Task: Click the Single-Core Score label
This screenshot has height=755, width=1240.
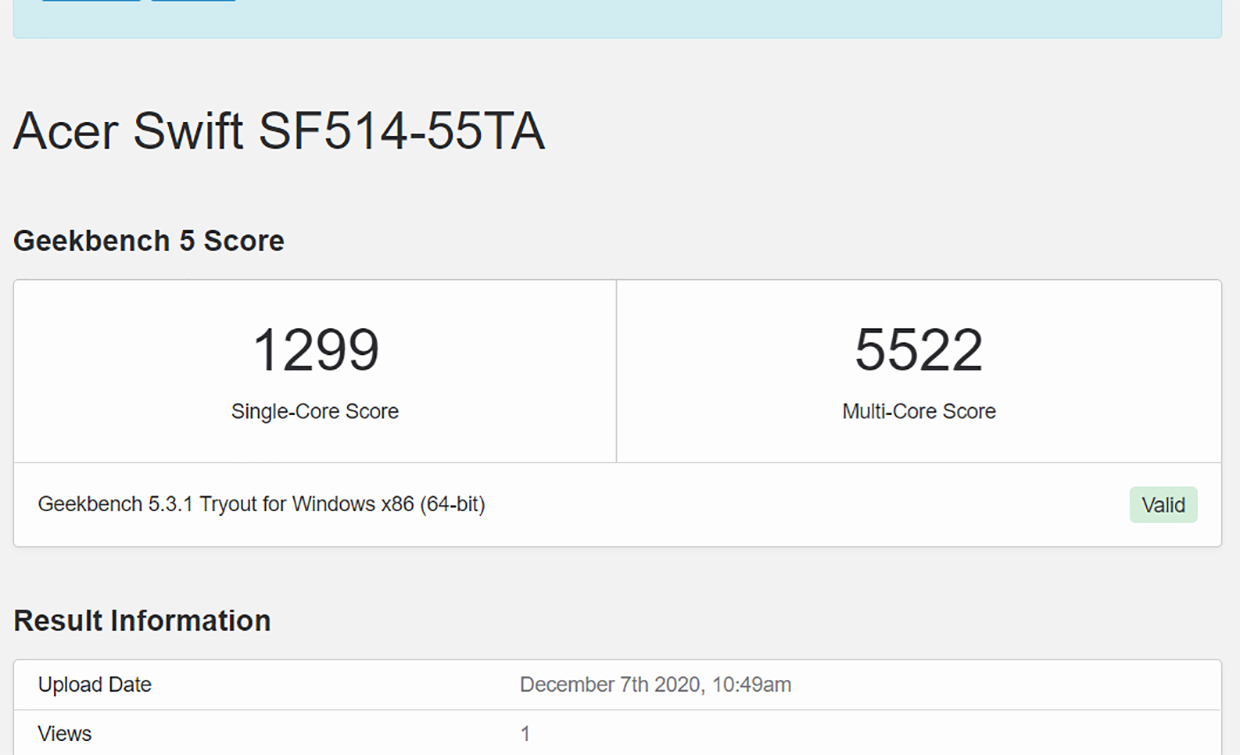Action: [315, 411]
